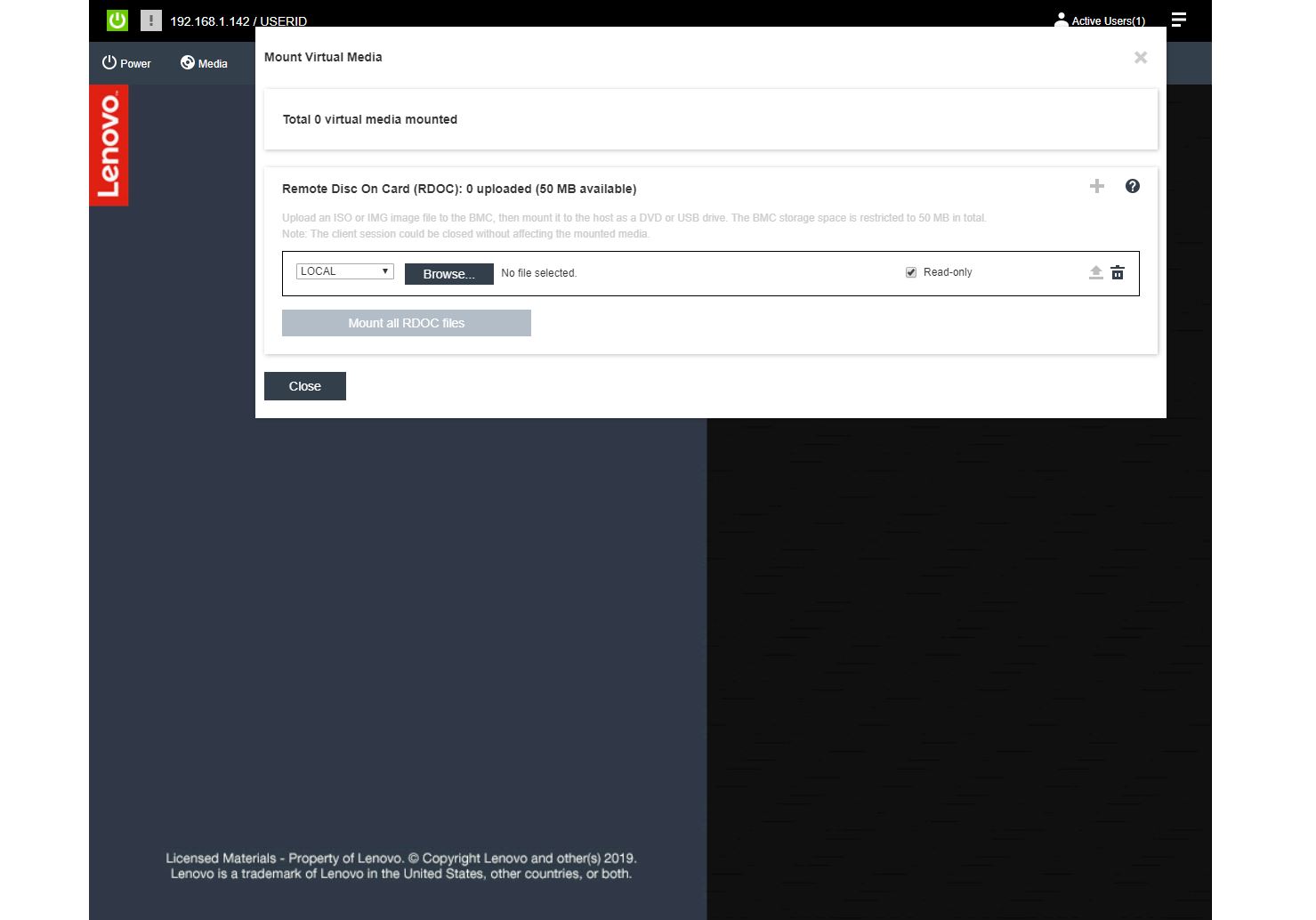Click the gray alert exclamation icon
The width and height of the screenshot is (1316, 920).
point(151,20)
